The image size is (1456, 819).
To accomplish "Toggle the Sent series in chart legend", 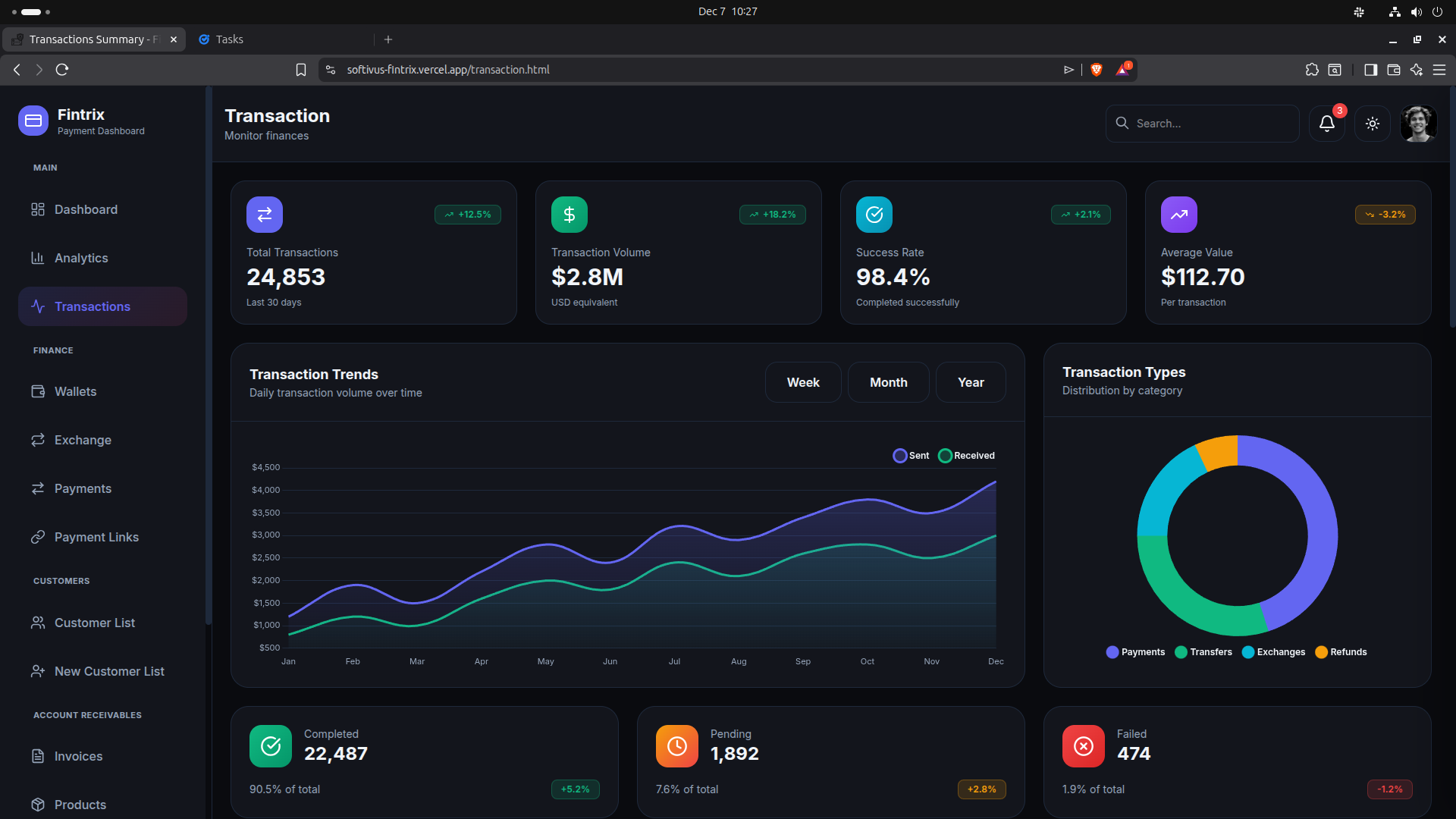I will (911, 456).
